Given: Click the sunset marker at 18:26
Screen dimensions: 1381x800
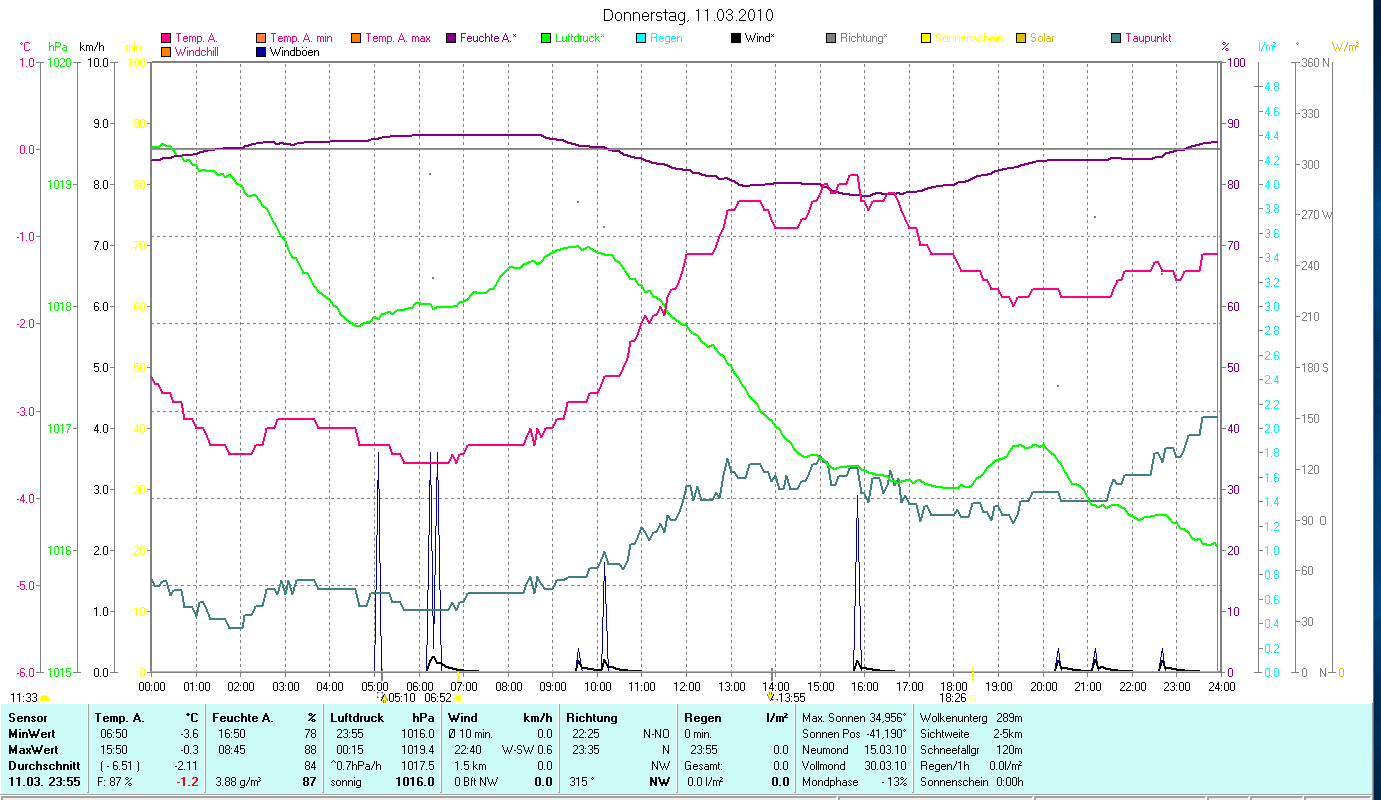Looking at the screenshot, I should click(972, 698).
